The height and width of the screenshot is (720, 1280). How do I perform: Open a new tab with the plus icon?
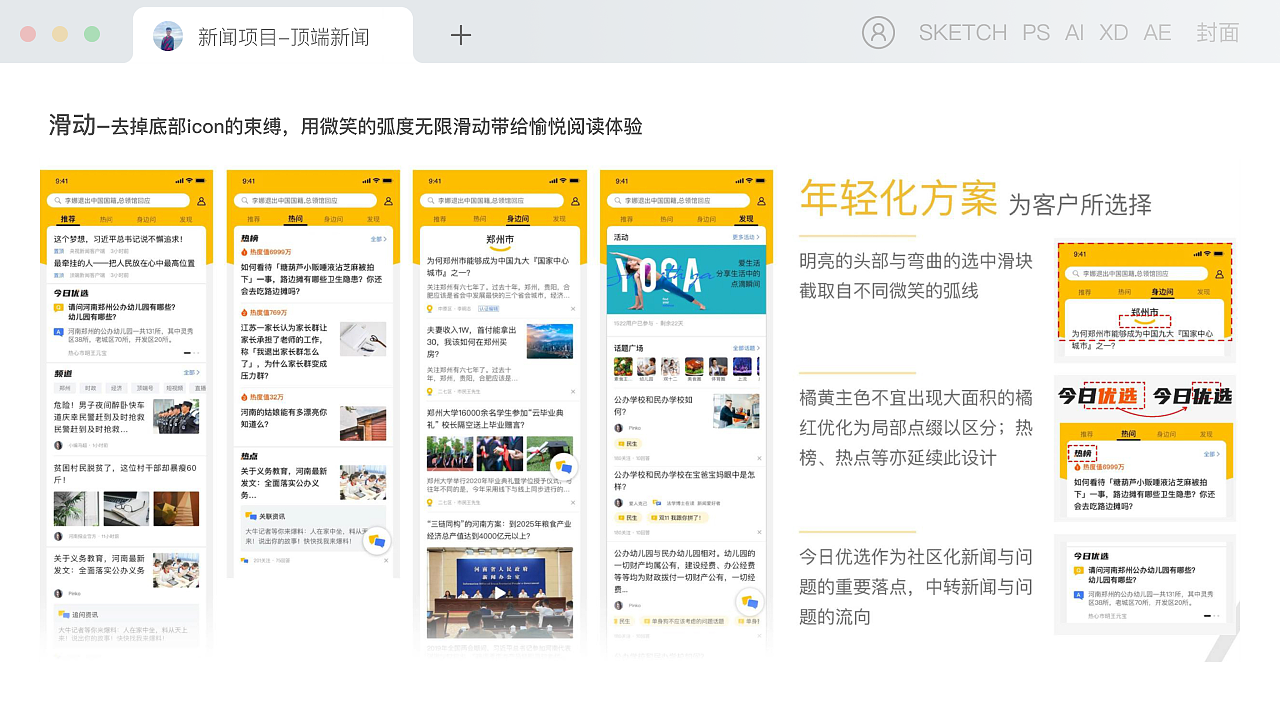point(460,36)
